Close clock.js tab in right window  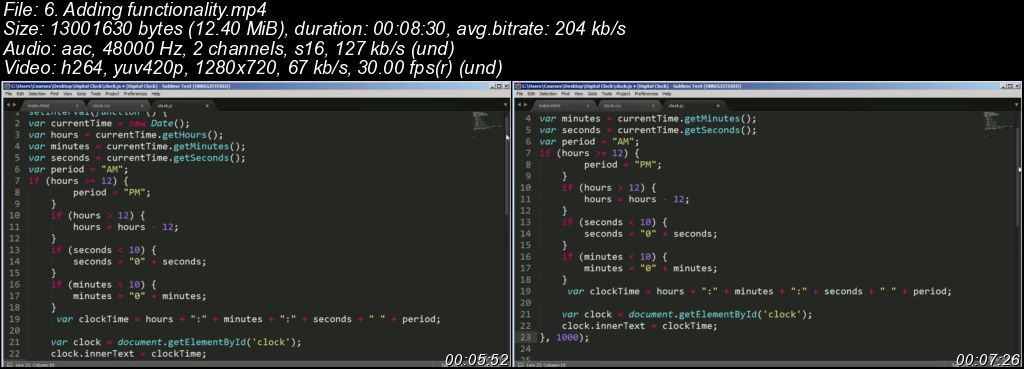[718, 106]
